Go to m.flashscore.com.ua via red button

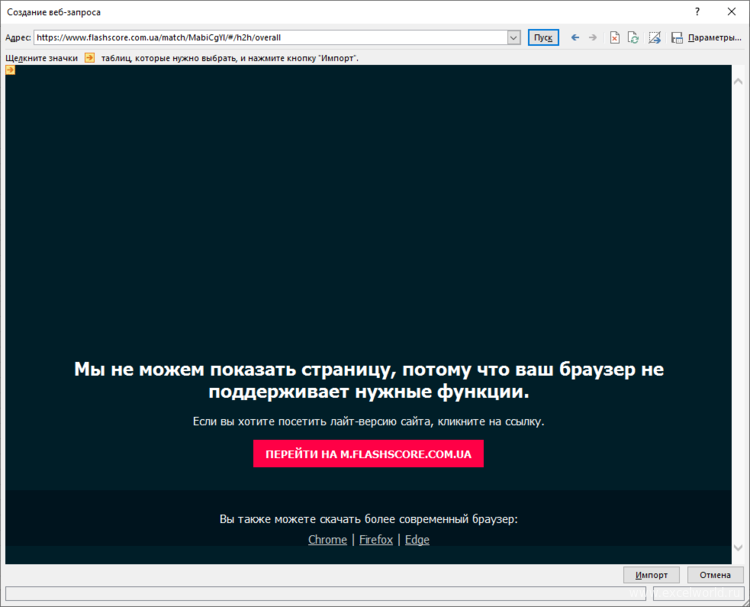point(368,453)
